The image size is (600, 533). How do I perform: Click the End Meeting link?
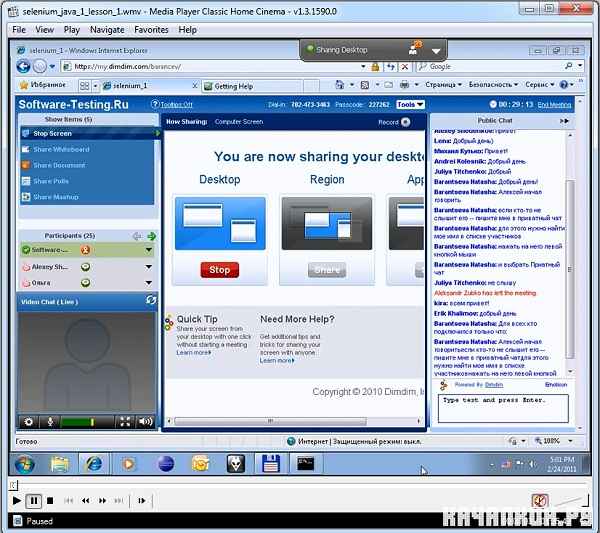[x=554, y=104]
